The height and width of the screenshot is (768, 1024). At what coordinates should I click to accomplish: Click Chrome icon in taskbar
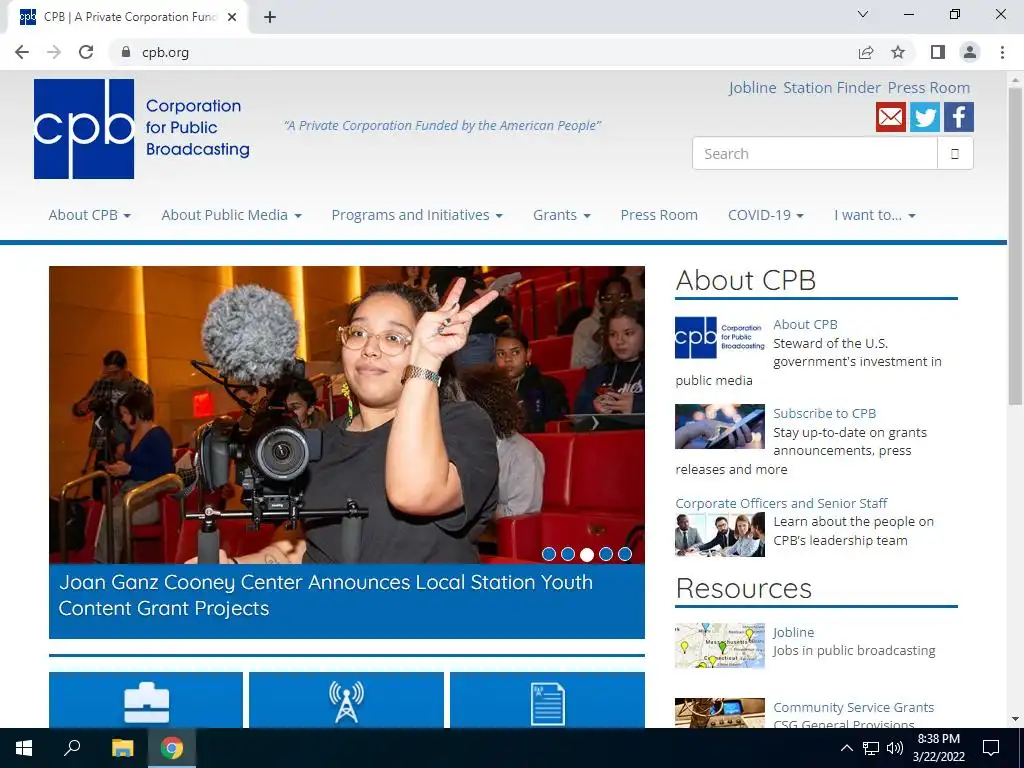[x=172, y=748]
